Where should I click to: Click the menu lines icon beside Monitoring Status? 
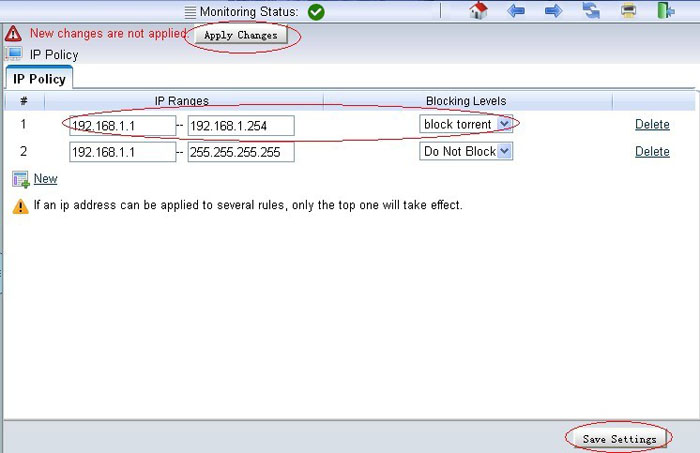pyautogui.click(x=190, y=12)
